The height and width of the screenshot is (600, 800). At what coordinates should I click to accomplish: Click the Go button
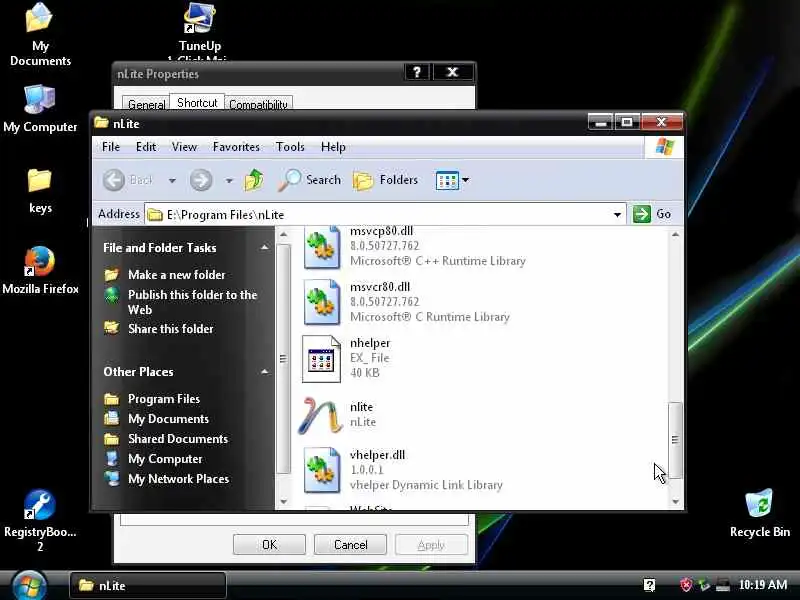[652, 214]
